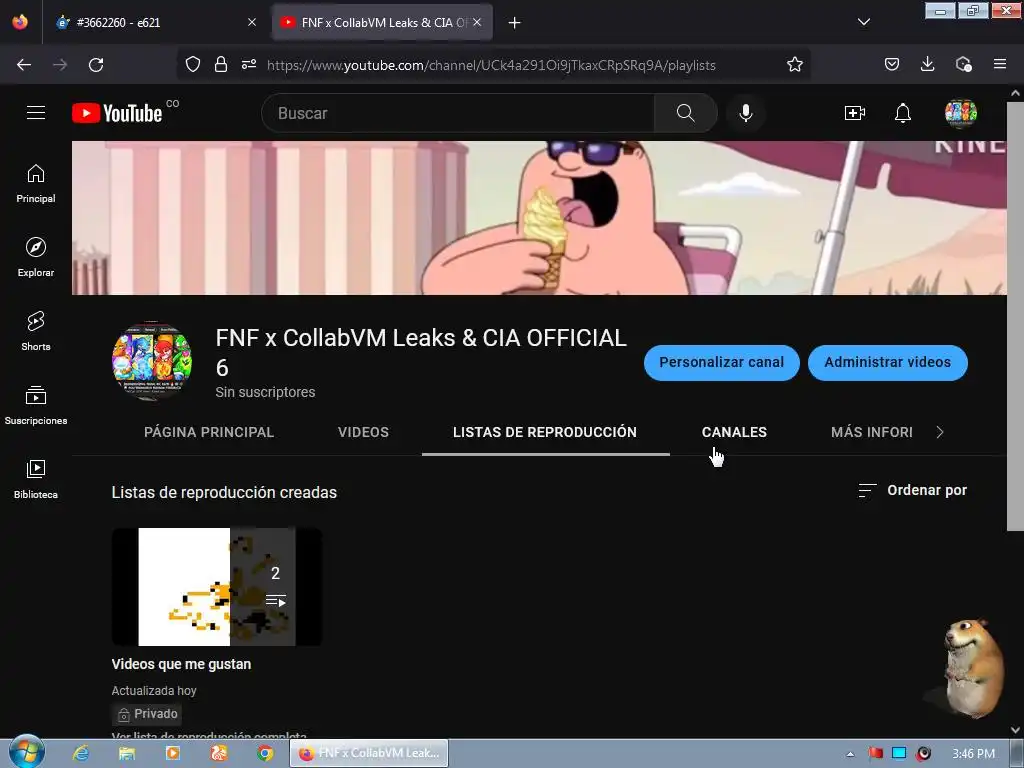
Task: Click the Firefox taskbar window button
Action: coord(370,753)
